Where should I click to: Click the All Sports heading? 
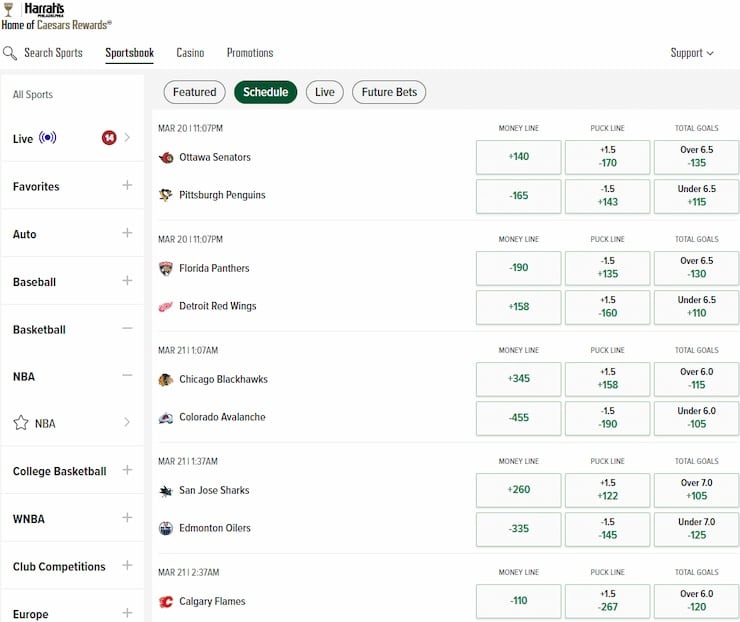tap(33, 94)
